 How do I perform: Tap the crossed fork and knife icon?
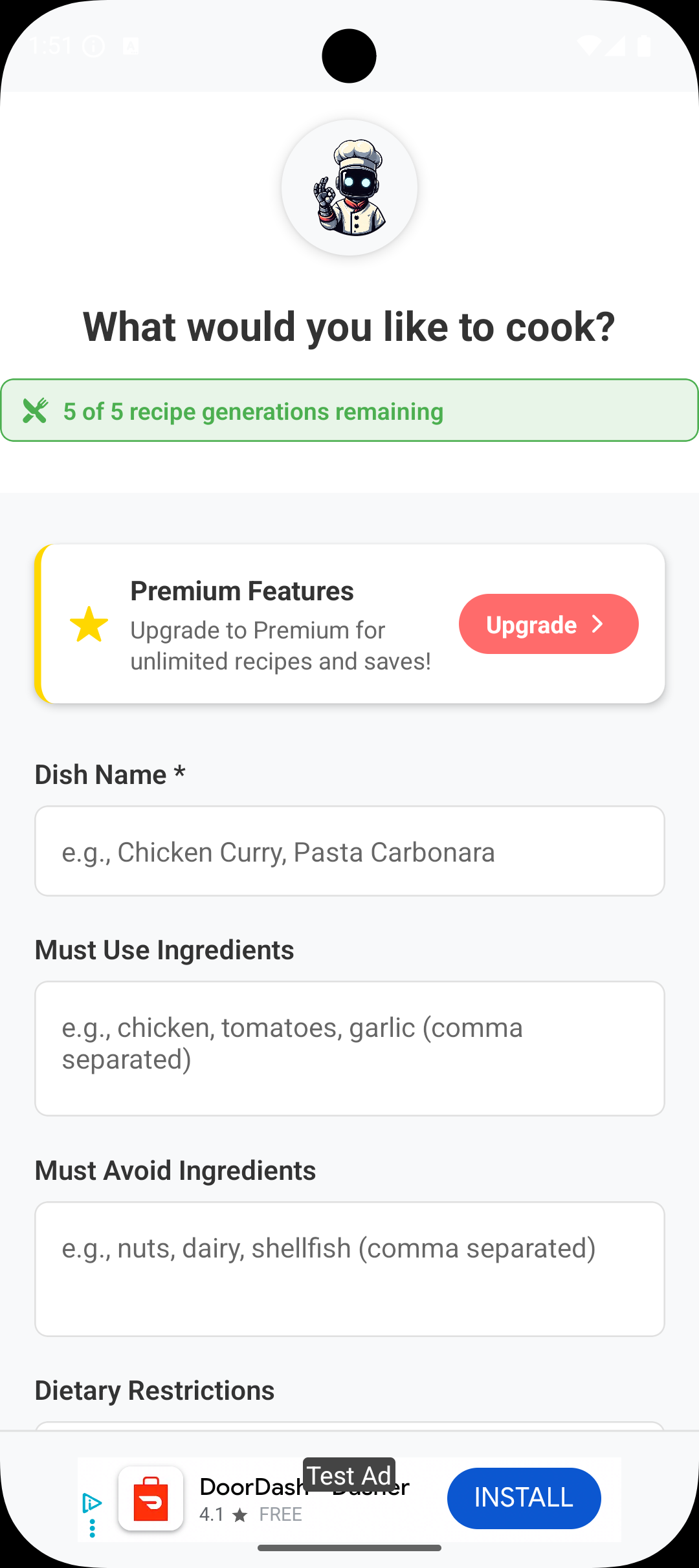35,411
